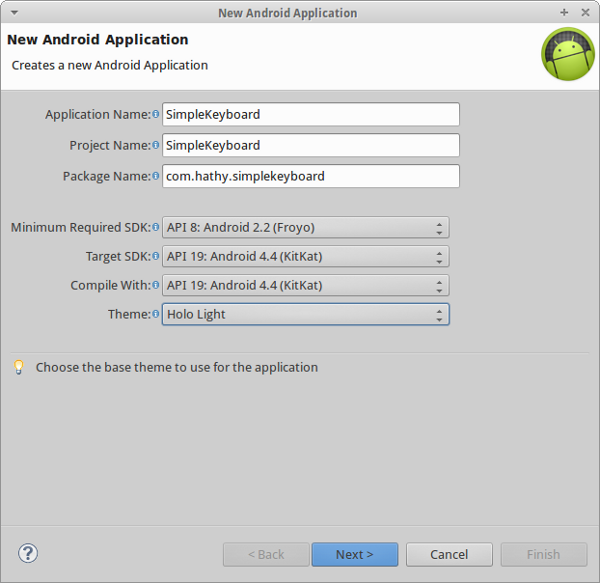Screen dimensions: 600x583
Task: Open the help question mark icon
Action: pos(28,553)
